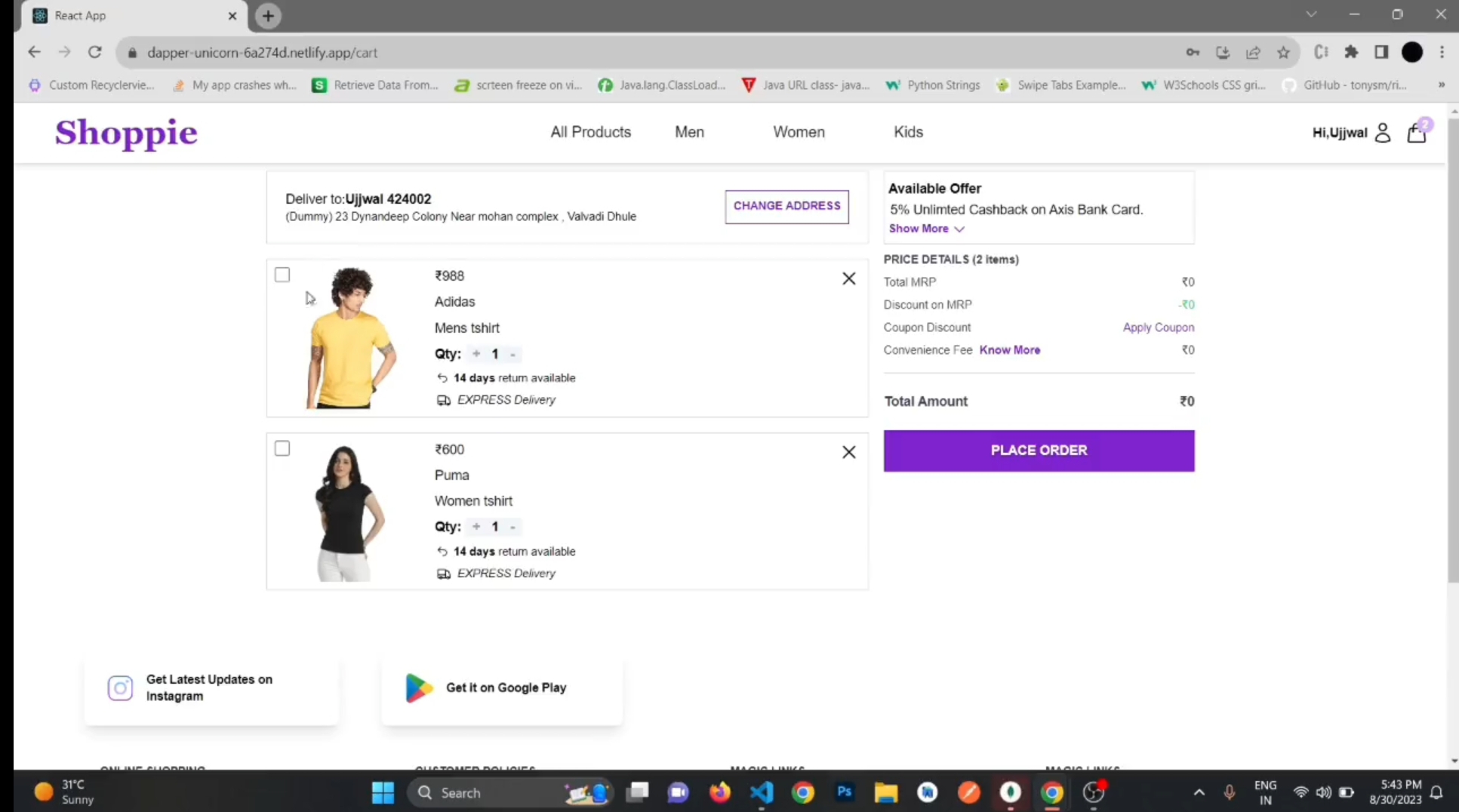Open the Chrome three-dot menu

(1442, 52)
